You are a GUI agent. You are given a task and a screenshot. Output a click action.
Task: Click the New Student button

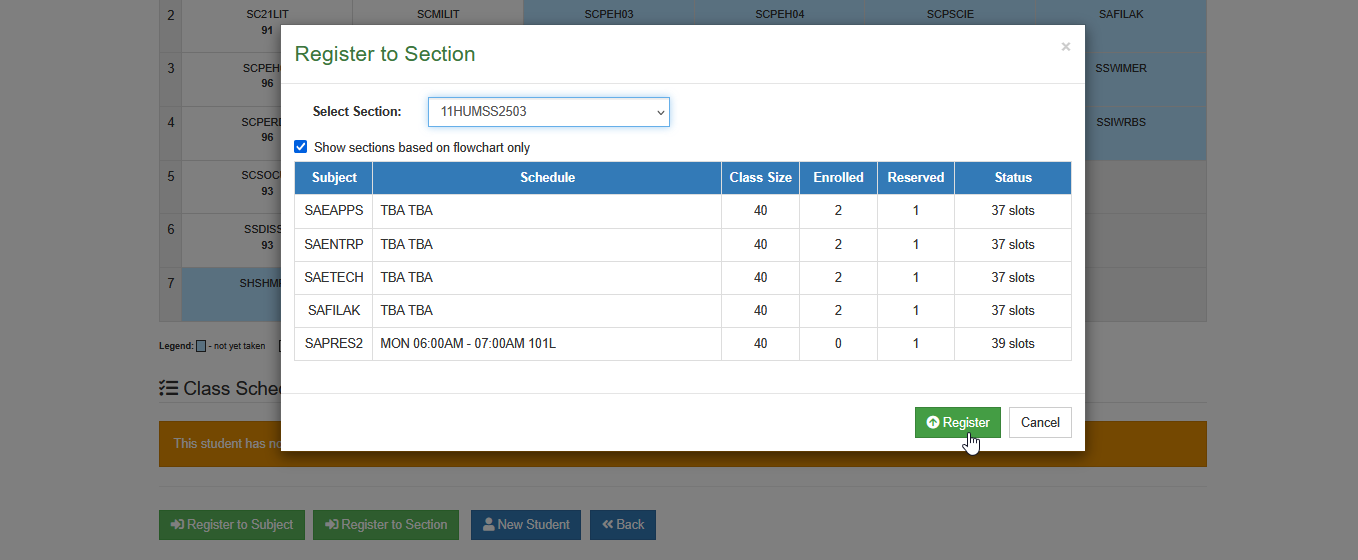pyautogui.click(x=526, y=525)
